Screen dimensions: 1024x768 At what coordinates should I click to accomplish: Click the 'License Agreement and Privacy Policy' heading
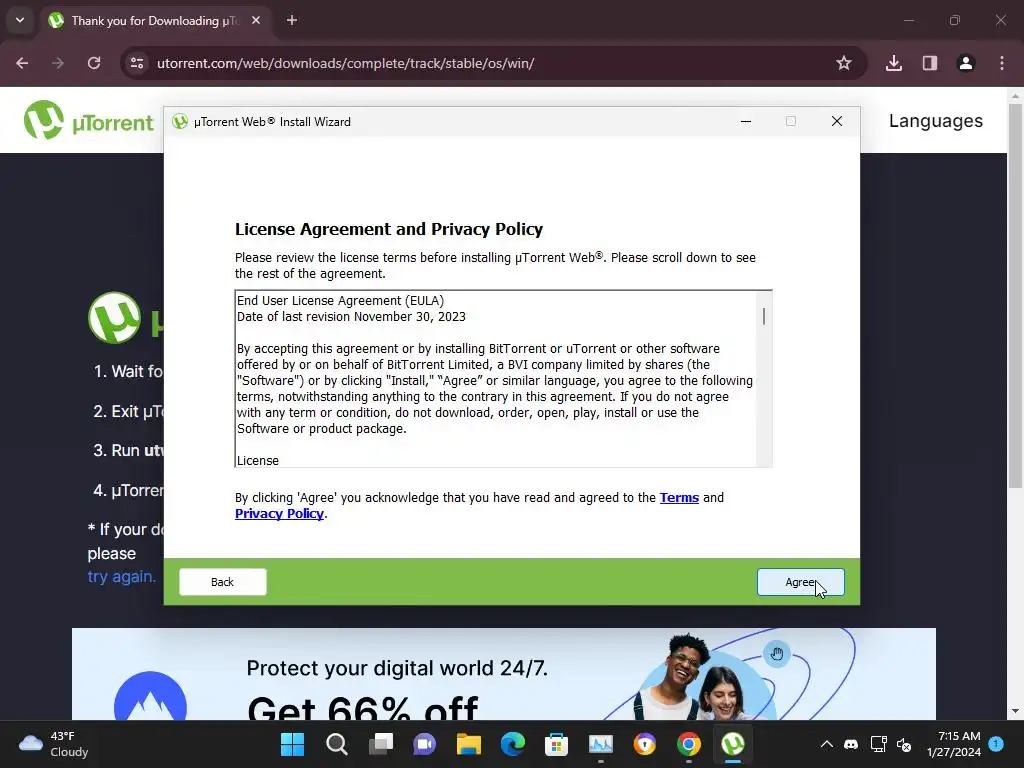[389, 229]
